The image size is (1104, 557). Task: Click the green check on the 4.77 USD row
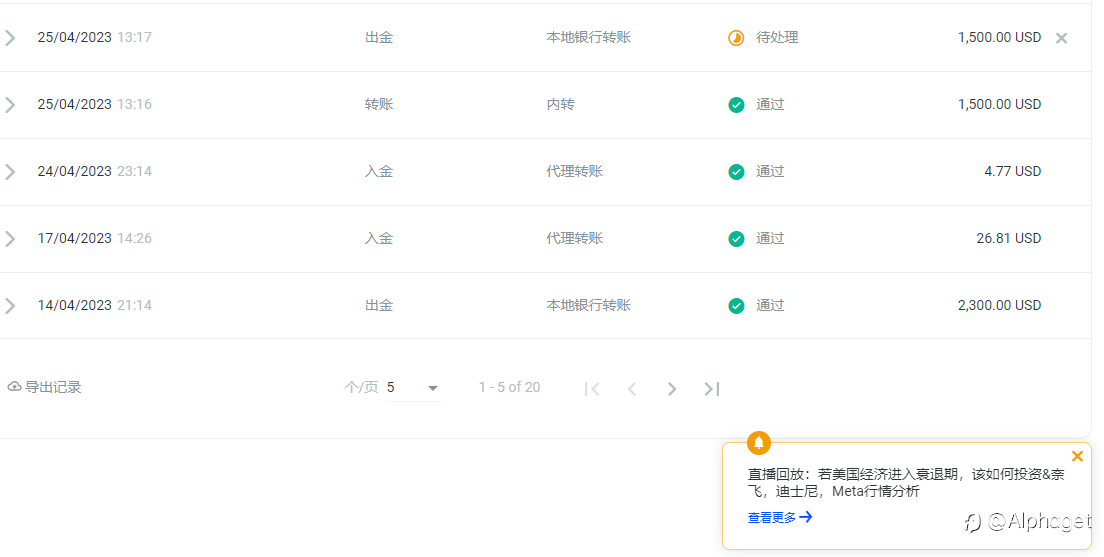pos(736,172)
